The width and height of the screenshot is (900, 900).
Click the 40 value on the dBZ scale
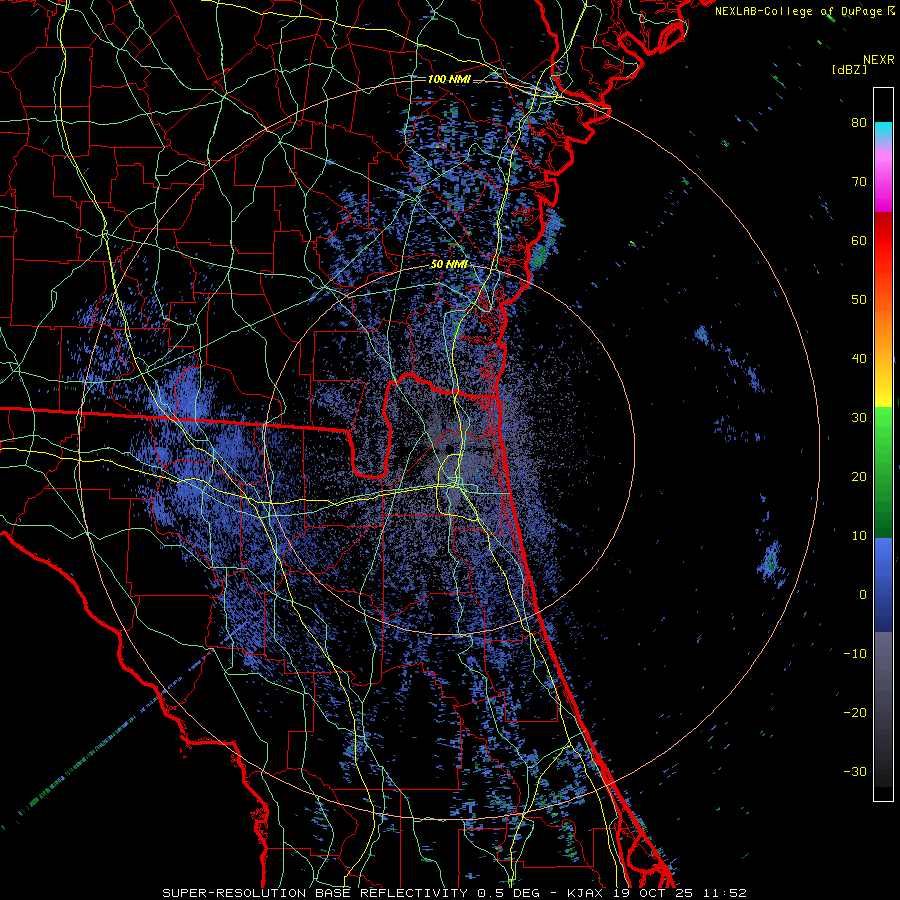pyautogui.click(x=859, y=359)
